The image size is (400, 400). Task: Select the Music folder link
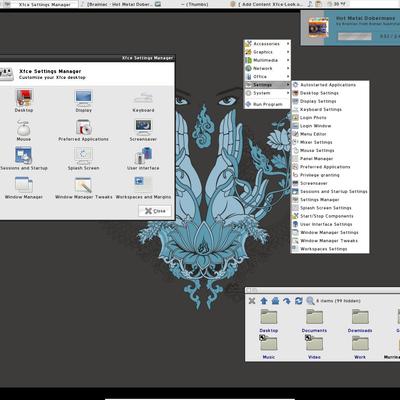269,347
